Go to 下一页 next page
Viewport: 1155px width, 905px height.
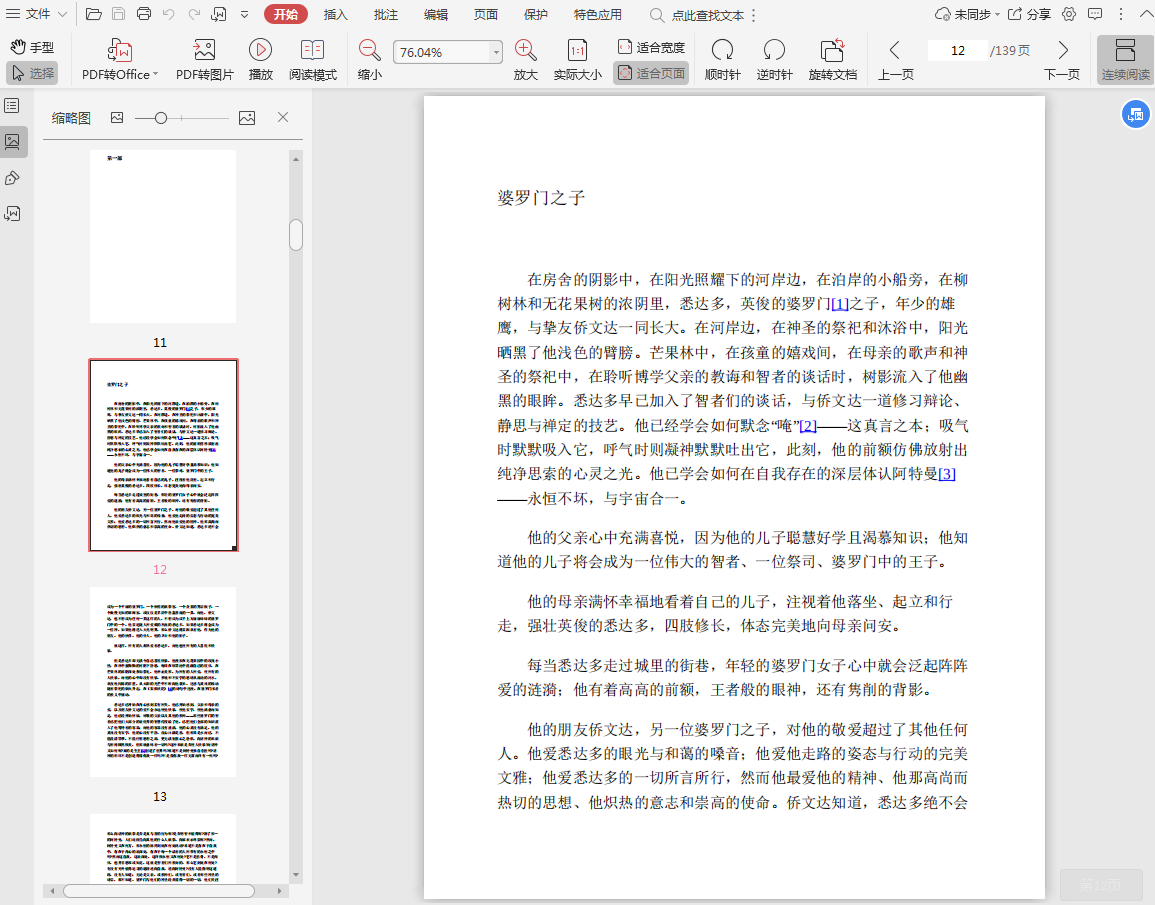(1062, 60)
